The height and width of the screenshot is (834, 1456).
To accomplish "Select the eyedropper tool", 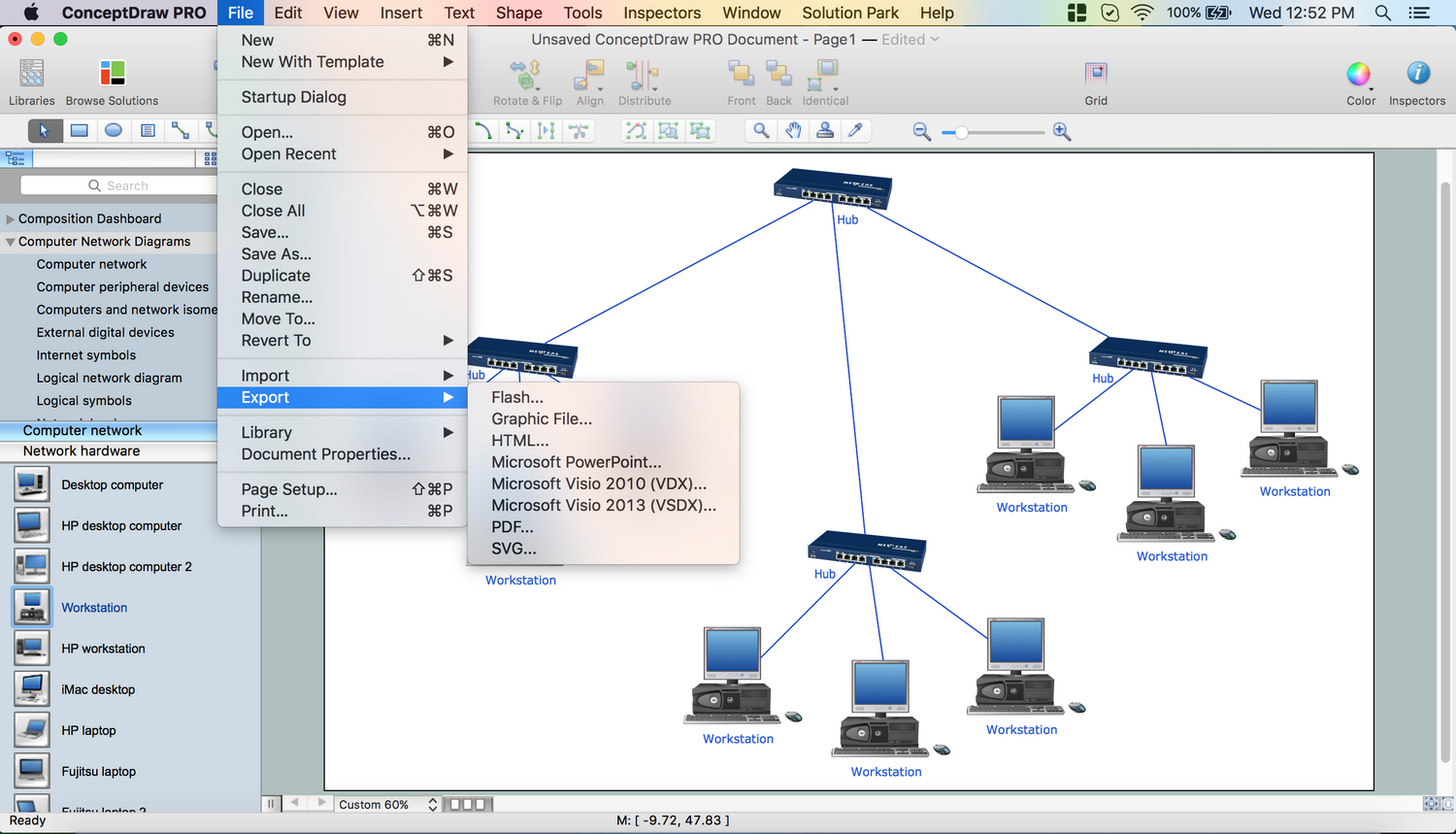I will click(x=855, y=131).
